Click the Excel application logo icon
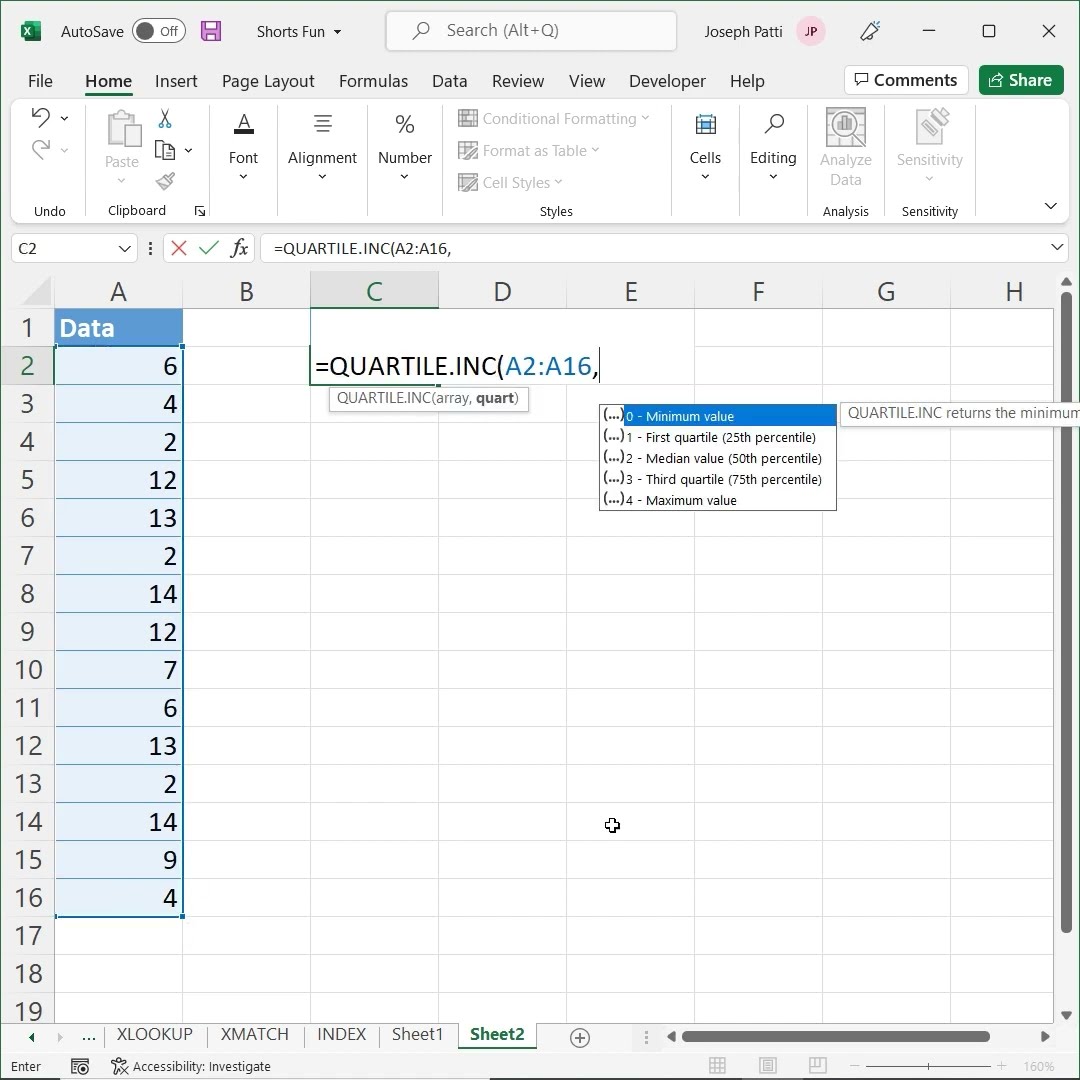Viewport: 1080px width, 1080px height. pos(30,31)
